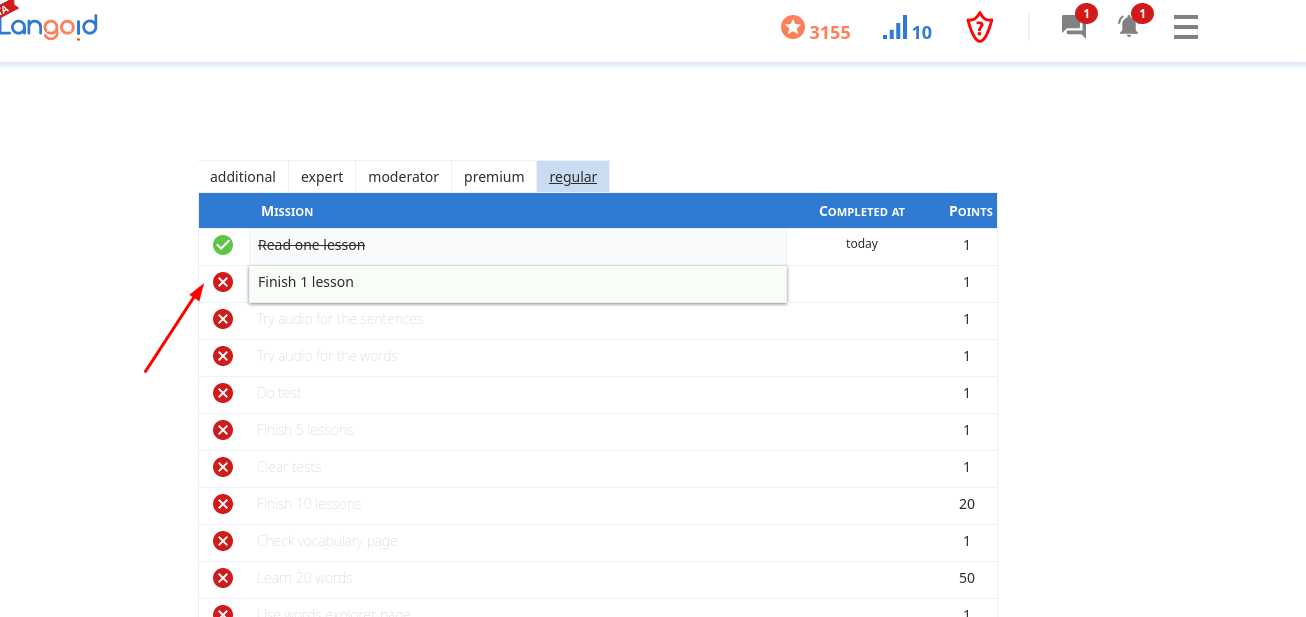Open the chat messages icon
Viewport: 1306px width, 617px height.
click(1074, 27)
